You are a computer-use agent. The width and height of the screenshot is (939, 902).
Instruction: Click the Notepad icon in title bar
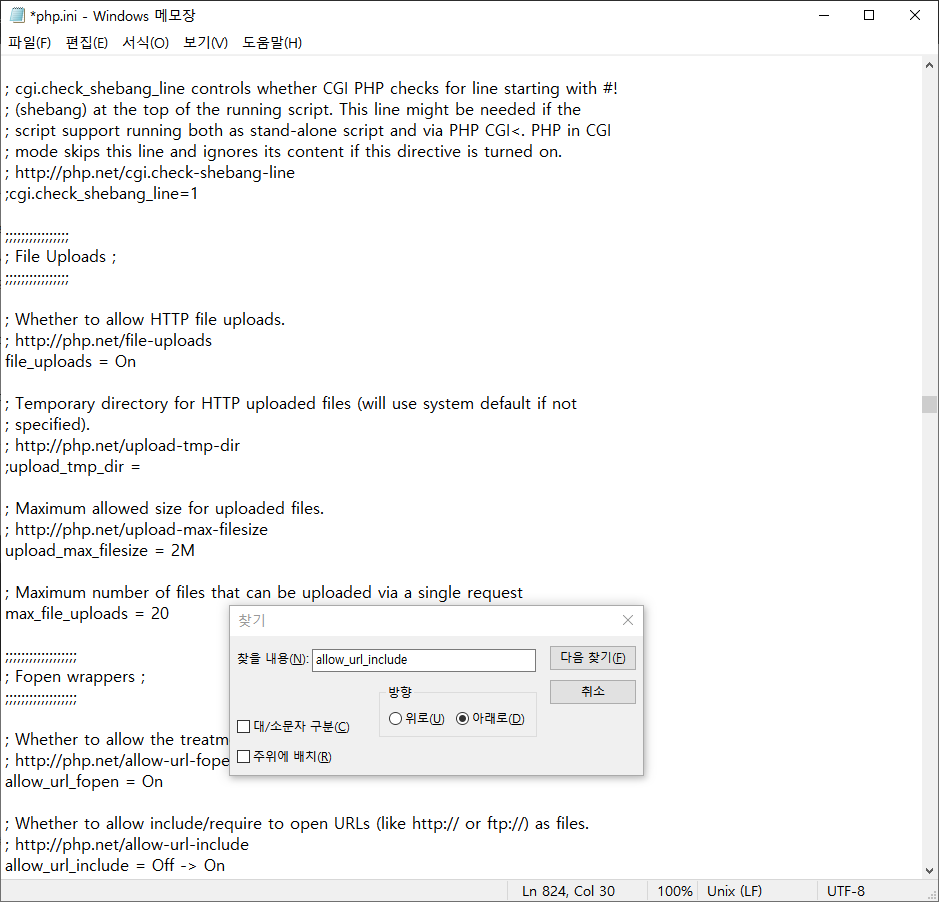coord(17,16)
